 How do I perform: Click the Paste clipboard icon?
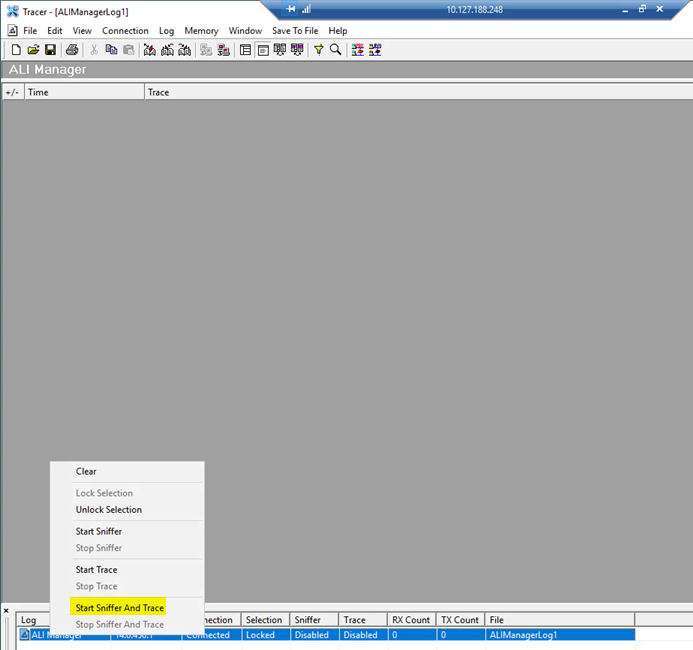tap(129, 50)
